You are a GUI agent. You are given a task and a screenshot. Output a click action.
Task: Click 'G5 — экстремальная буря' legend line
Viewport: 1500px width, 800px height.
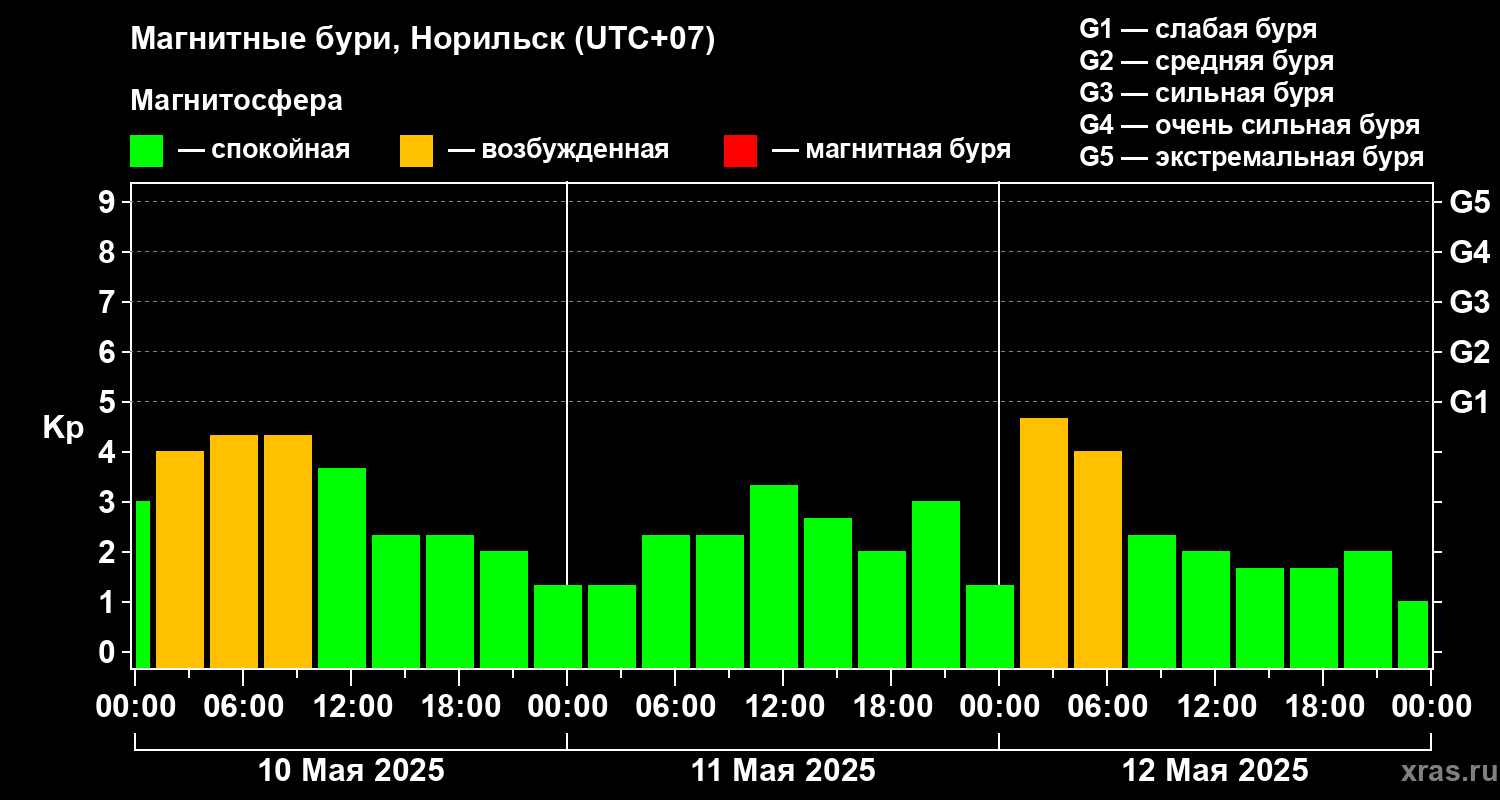click(1251, 158)
